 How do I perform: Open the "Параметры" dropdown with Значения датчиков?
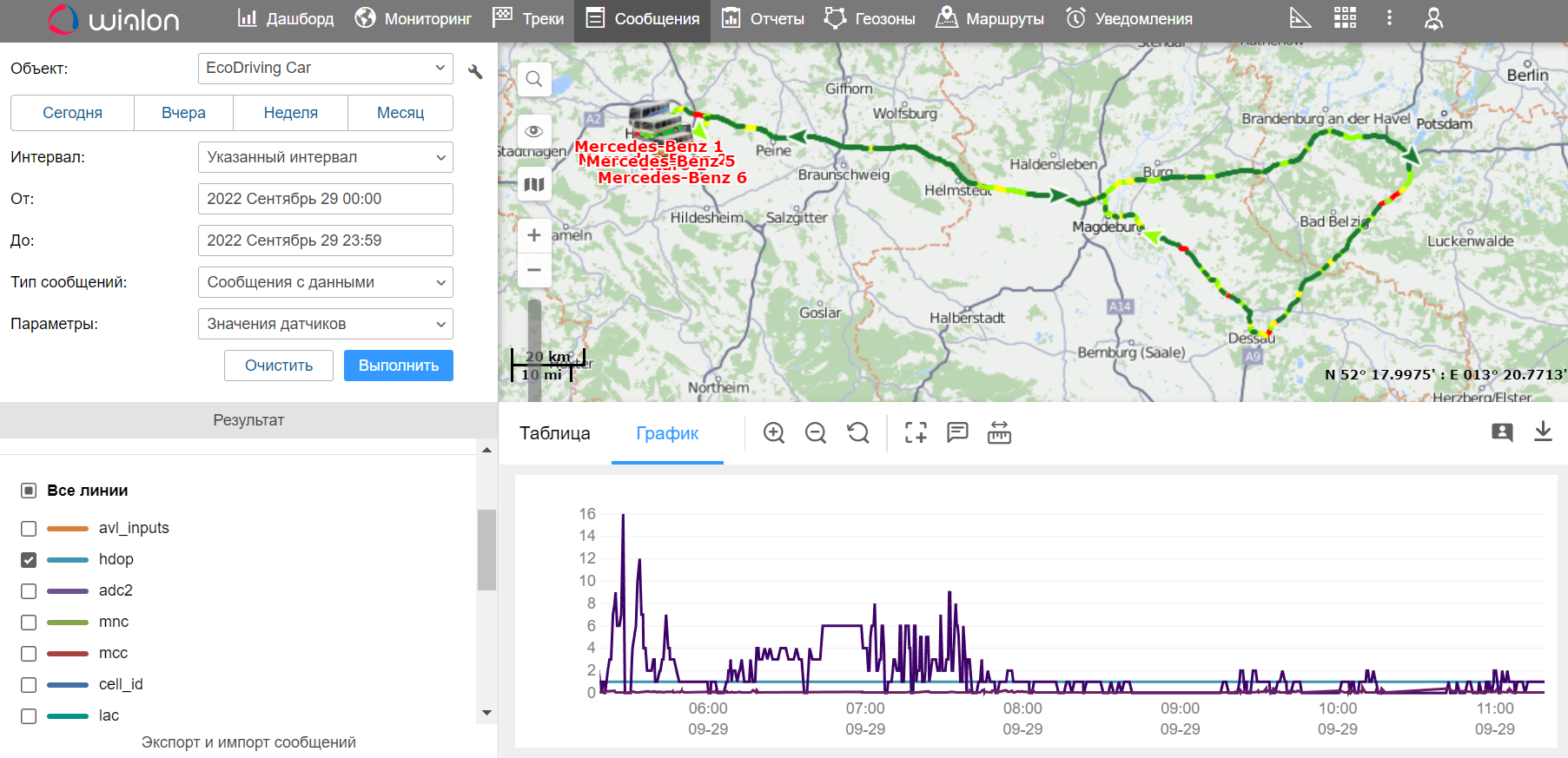[325, 324]
